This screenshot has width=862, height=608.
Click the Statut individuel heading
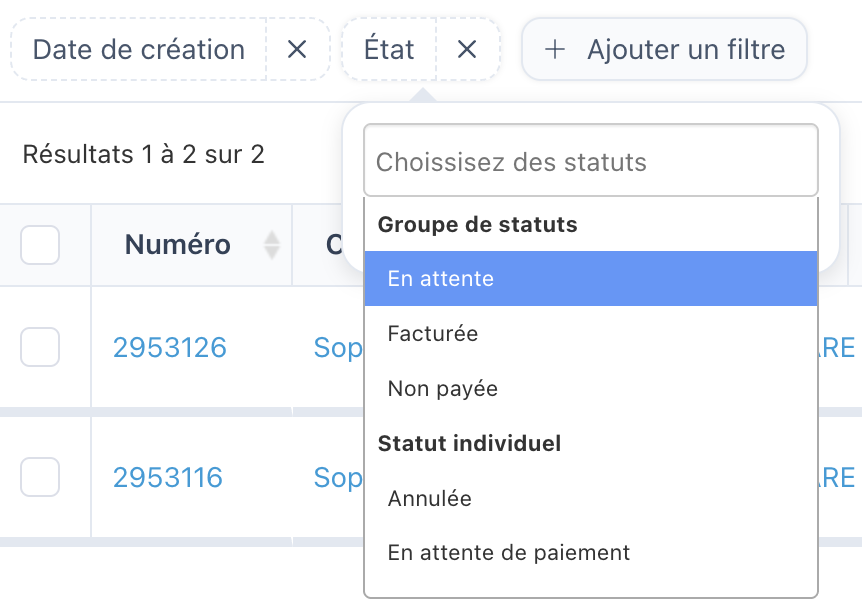click(469, 443)
